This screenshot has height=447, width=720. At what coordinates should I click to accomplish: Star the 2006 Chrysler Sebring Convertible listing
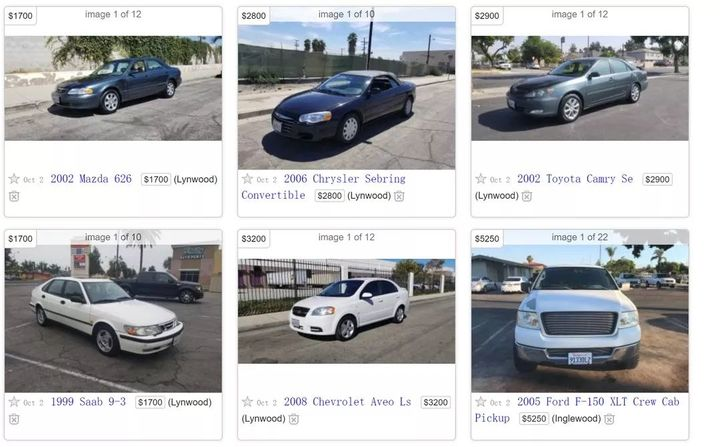coord(248,178)
